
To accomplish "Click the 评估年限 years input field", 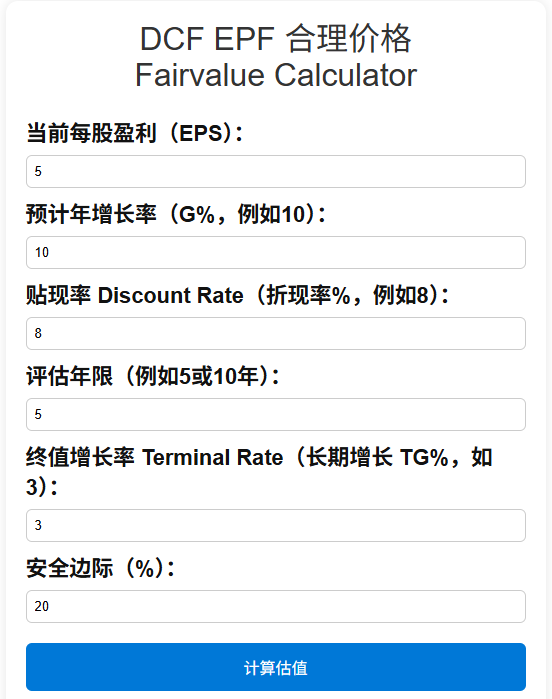I will (x=276, y=415).
